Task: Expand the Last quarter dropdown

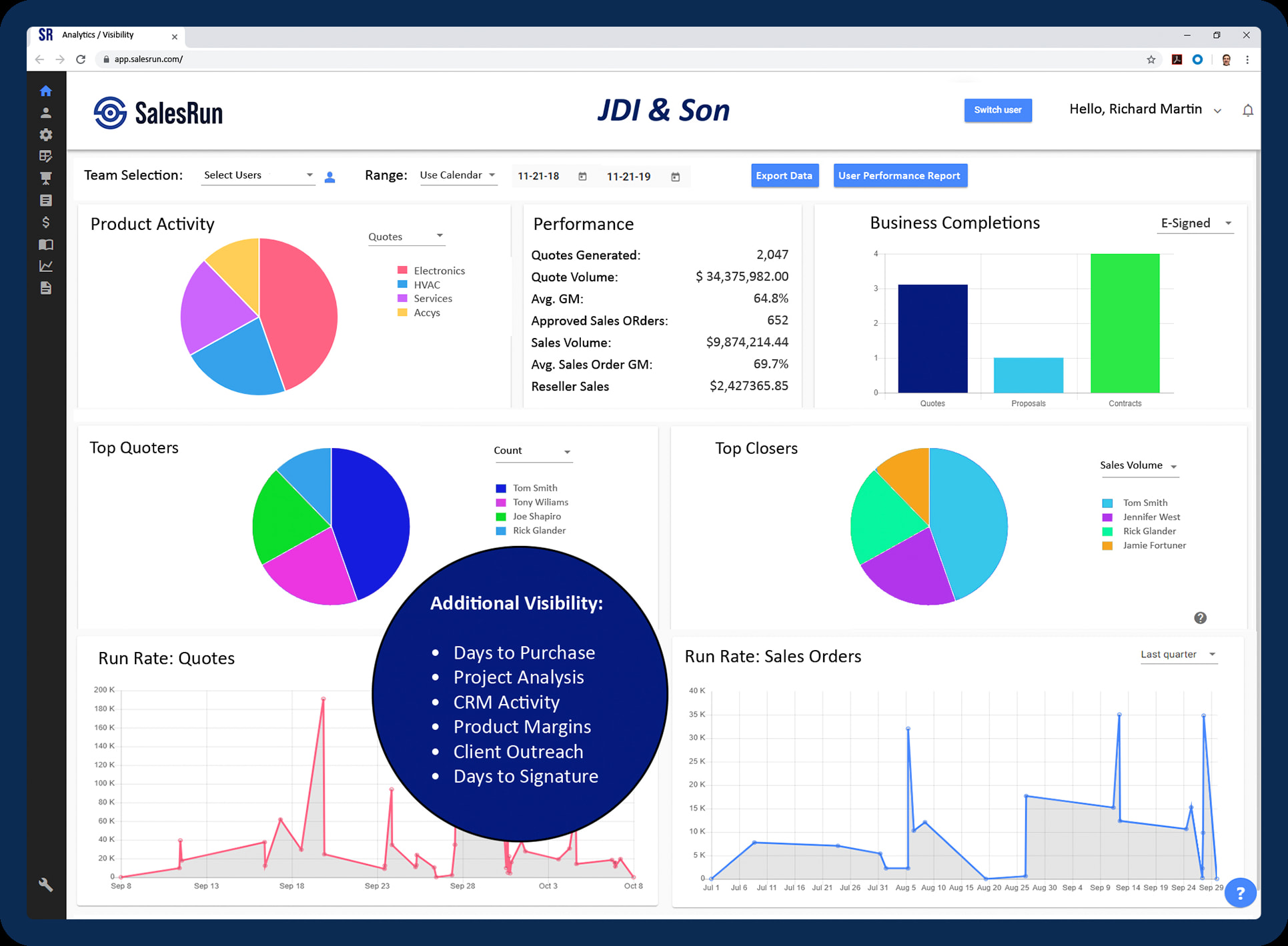Action: 1178,655
